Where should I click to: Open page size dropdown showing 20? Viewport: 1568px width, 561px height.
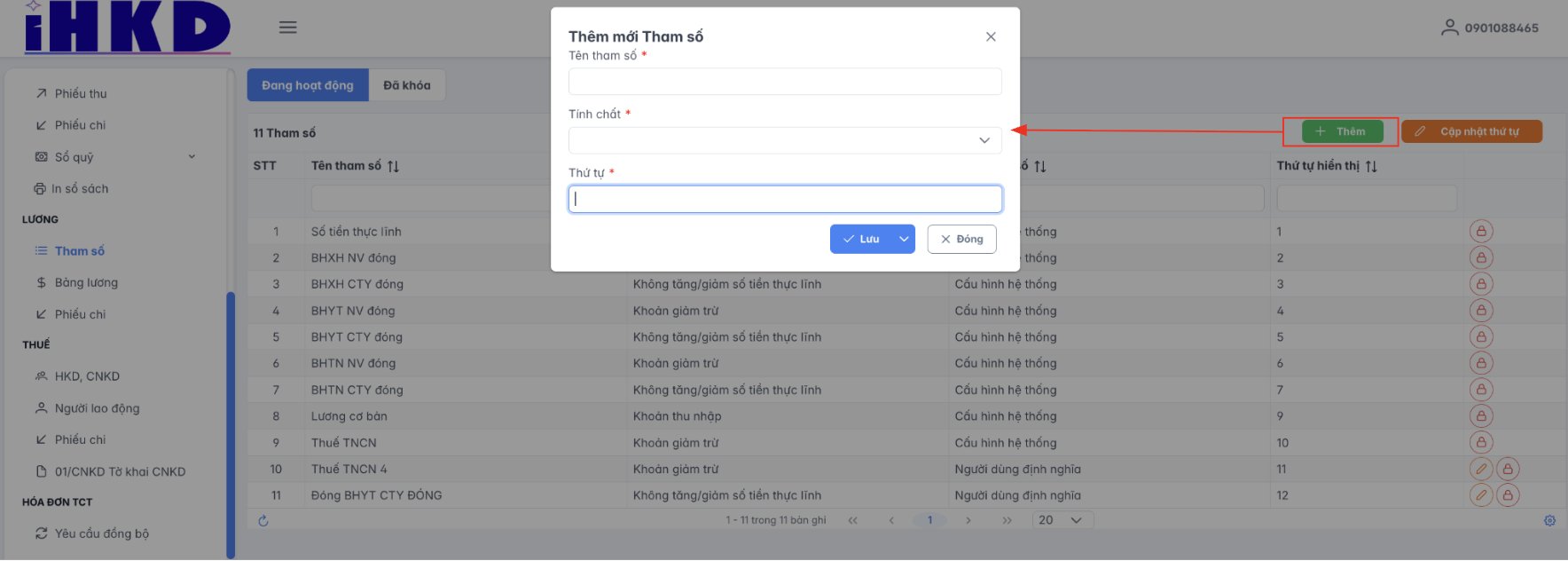pos(1062,520)
